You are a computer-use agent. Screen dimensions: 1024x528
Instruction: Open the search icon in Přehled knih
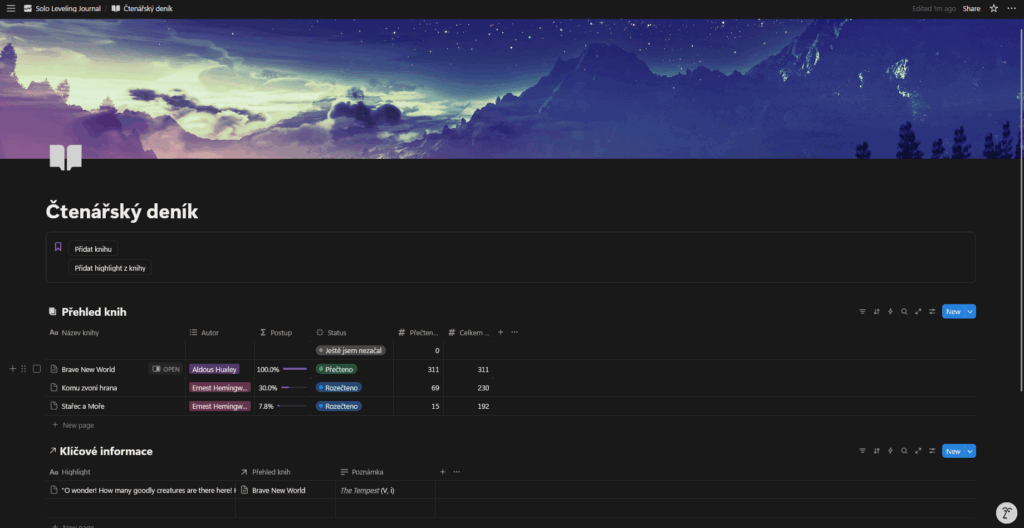pos(904,312)
